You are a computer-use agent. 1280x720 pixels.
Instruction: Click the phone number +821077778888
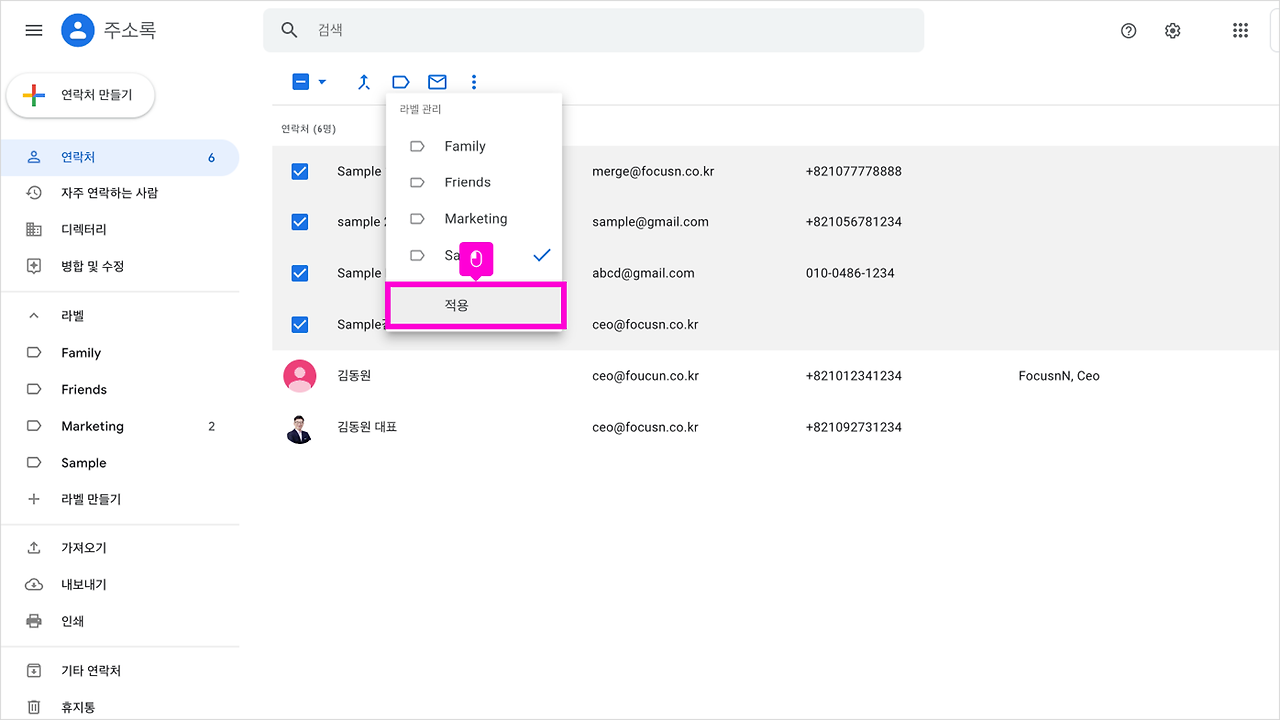(854, 171)
